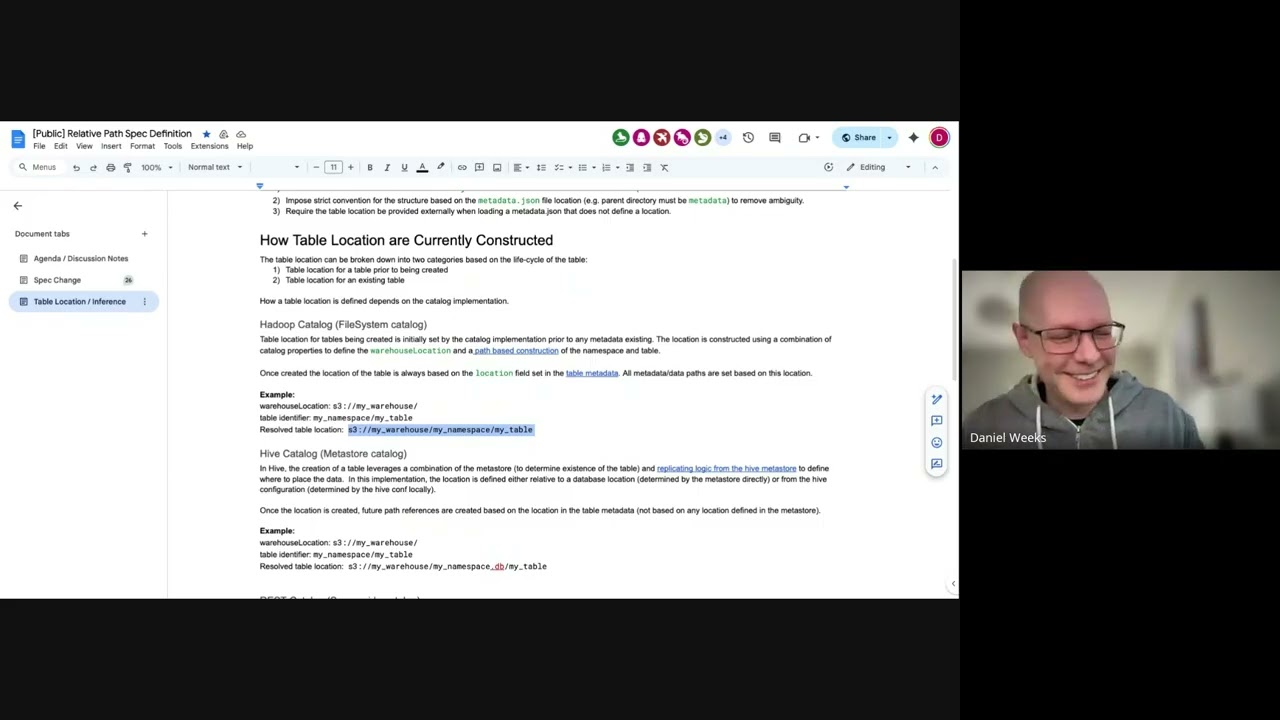The height and width of the screenshot is (720, 1280).
Task: Open the numbered list dropdown
Action: 609,168
